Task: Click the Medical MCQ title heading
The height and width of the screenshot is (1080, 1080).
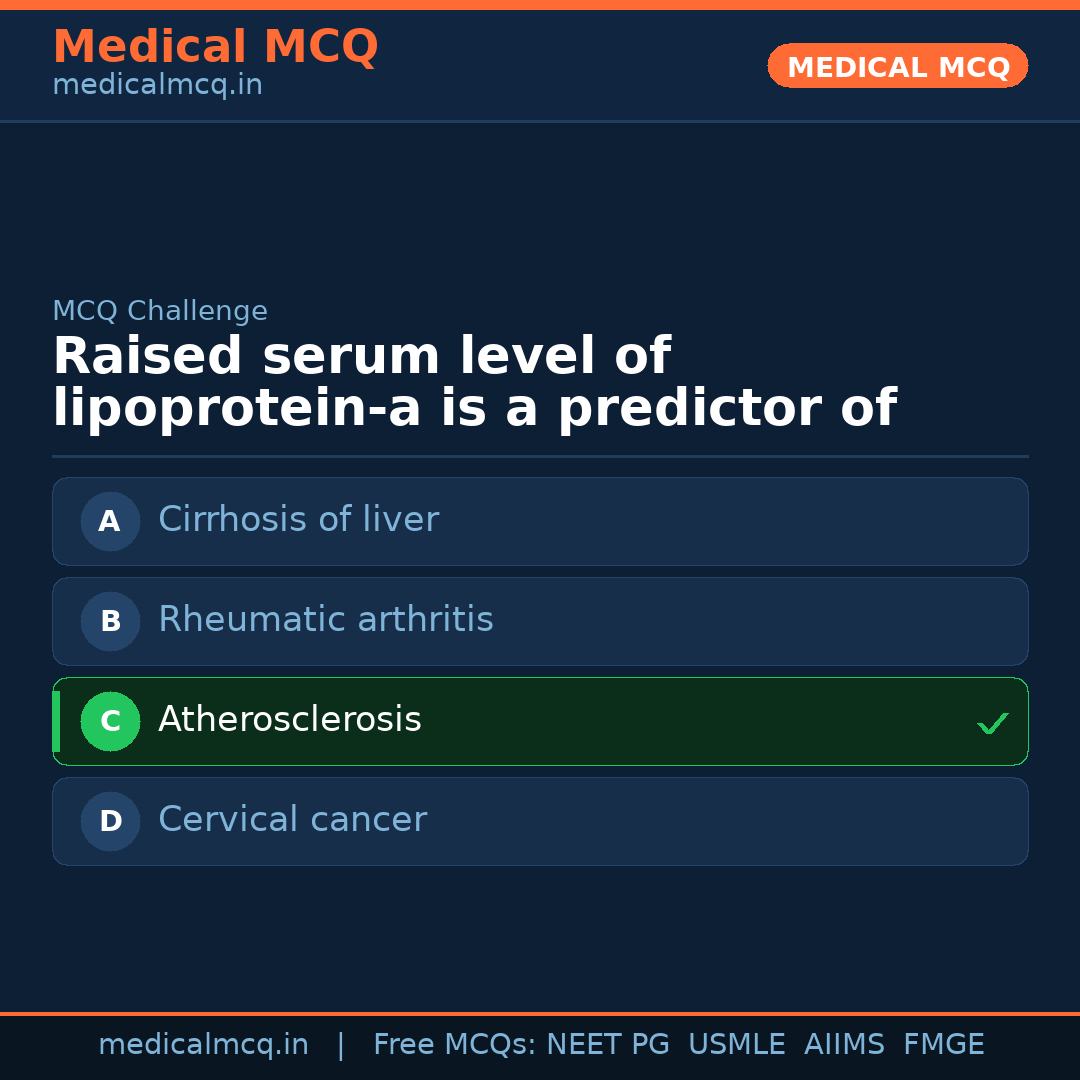Action: (x=215, y=47)
